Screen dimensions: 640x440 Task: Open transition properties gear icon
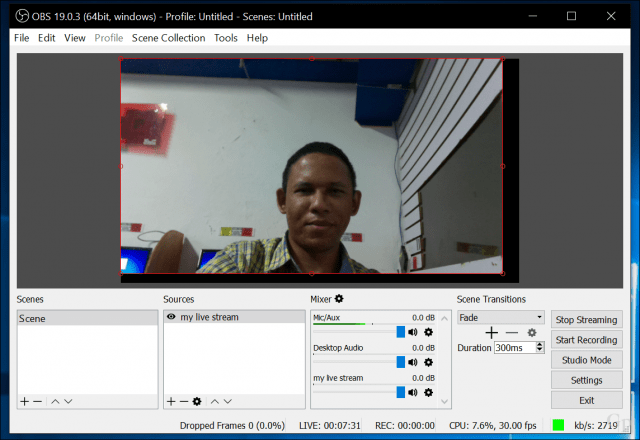(531, 333)
